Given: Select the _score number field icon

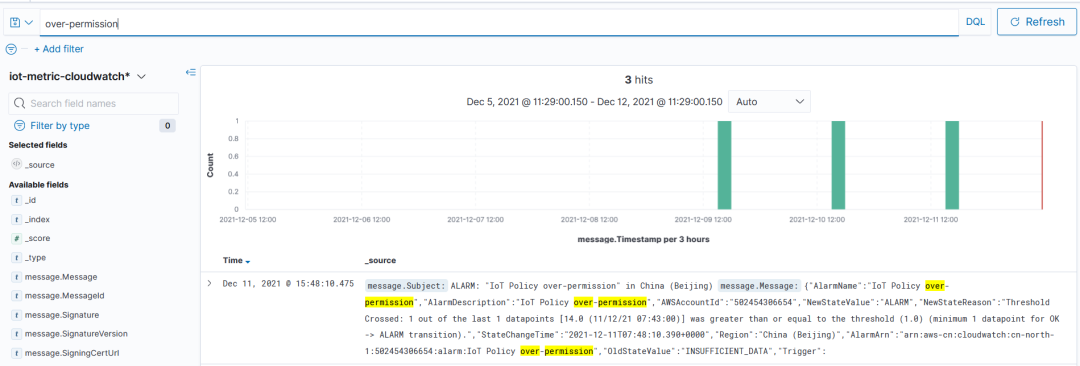Looking at the screenshot, I should click(x=17, y=238).
